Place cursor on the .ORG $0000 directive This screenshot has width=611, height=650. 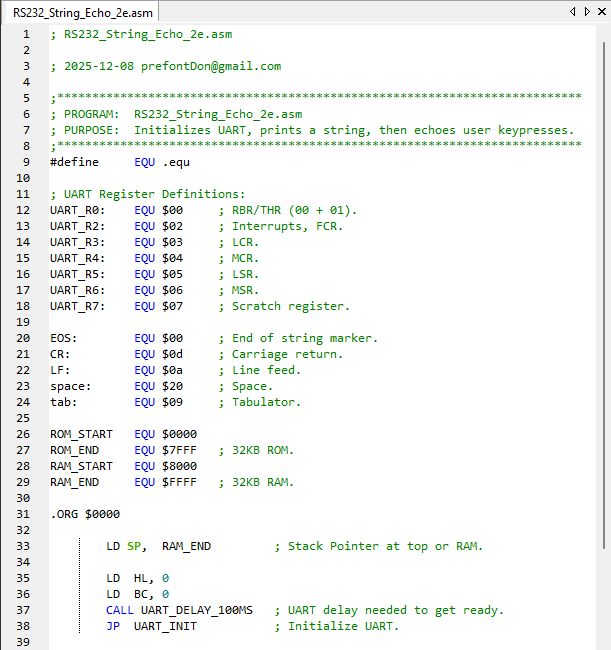tap(84, 514)
